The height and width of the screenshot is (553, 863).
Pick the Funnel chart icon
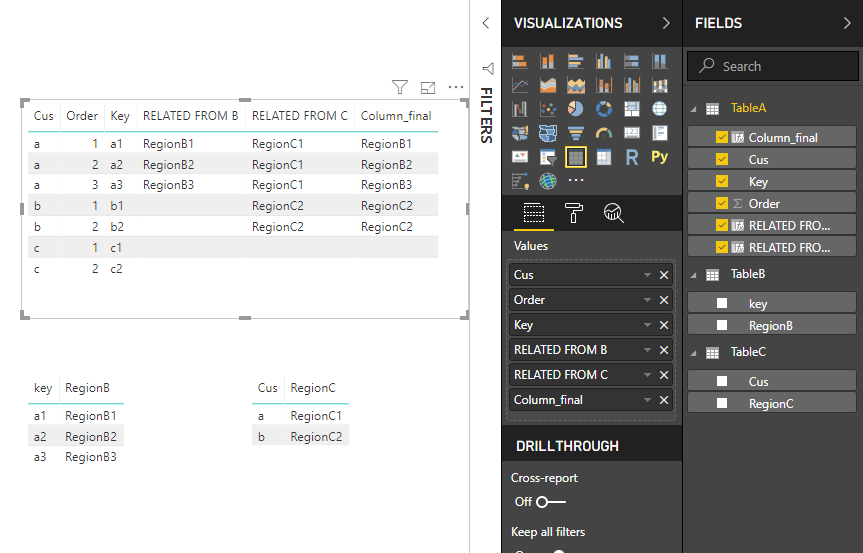(576, 133)
